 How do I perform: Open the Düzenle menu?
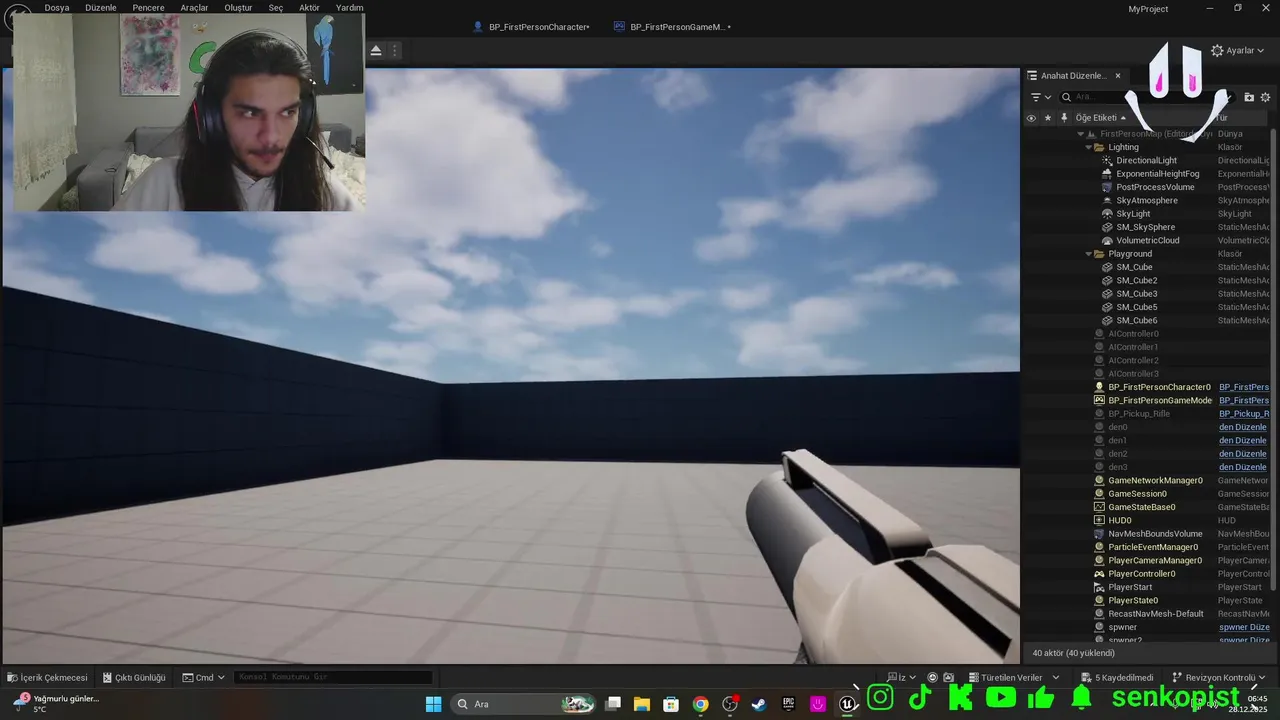click(101, 7)
